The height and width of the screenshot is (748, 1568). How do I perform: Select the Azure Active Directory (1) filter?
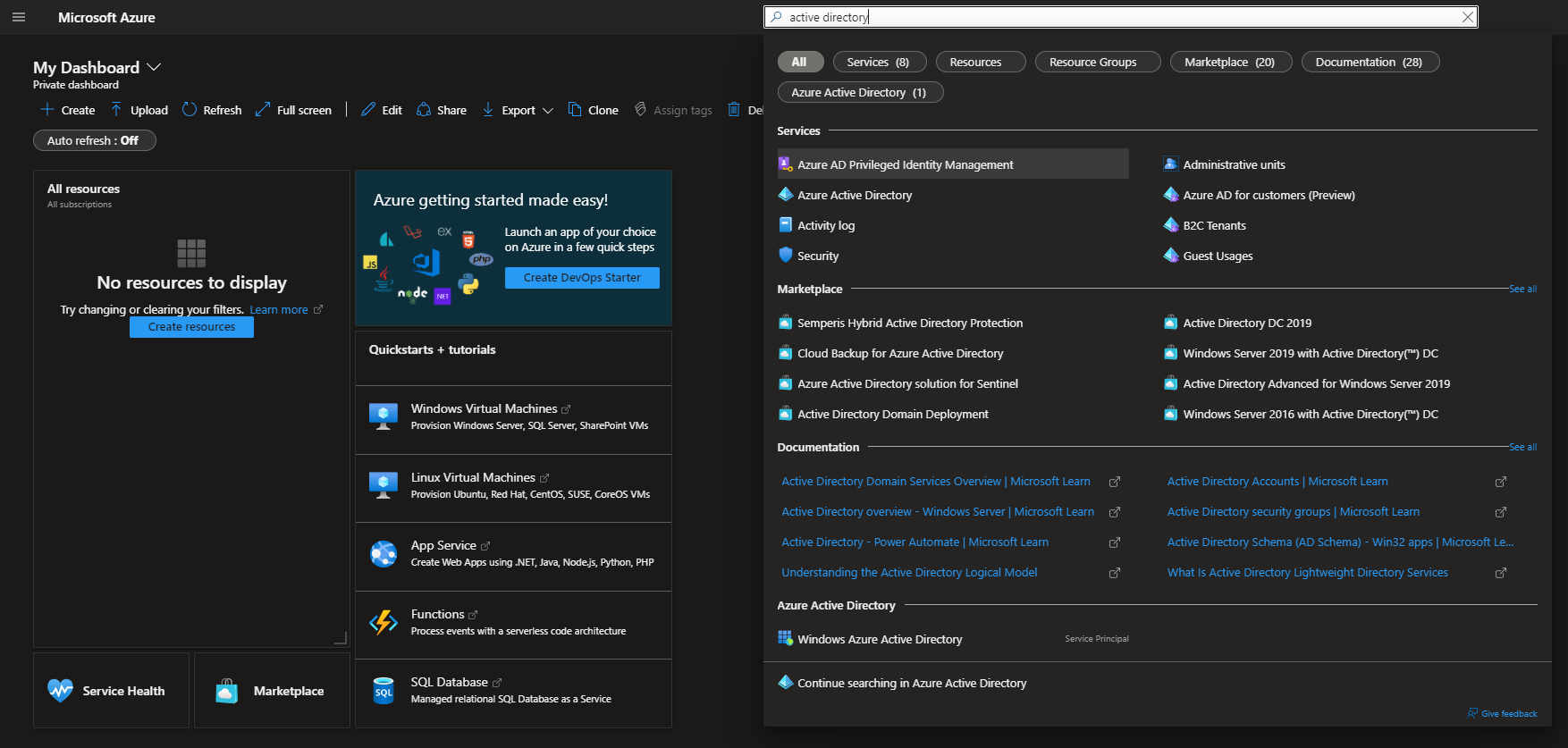tap(860, 92)
